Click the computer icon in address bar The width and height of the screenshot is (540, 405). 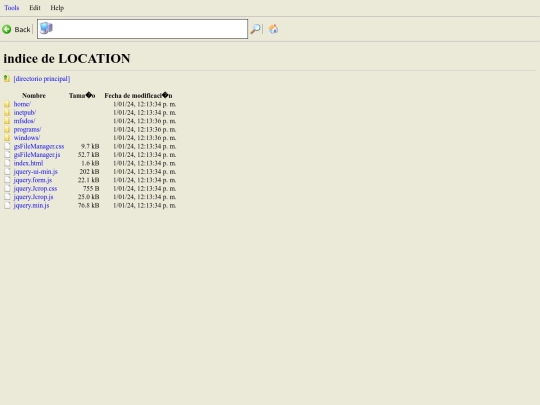46,28
